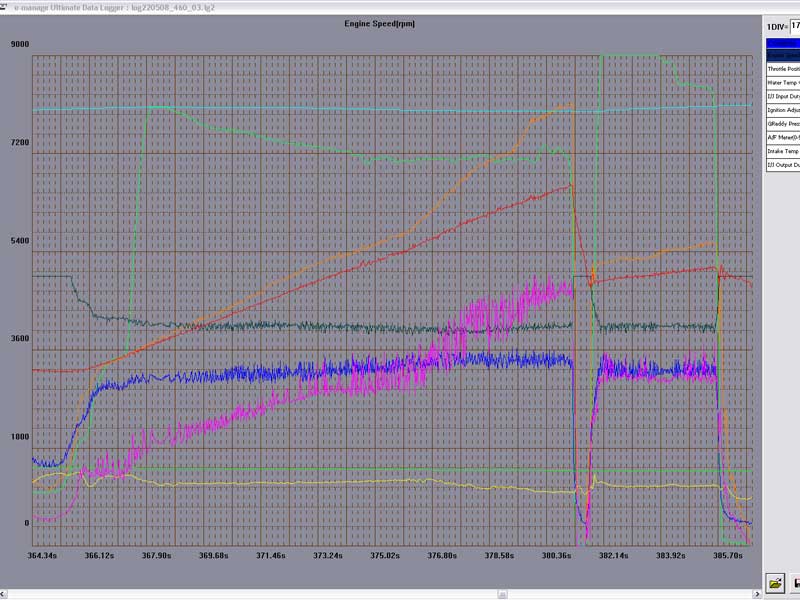Click the 380.36s time axis marker
This screenshot has height=600, width=800.
(555, 555)
